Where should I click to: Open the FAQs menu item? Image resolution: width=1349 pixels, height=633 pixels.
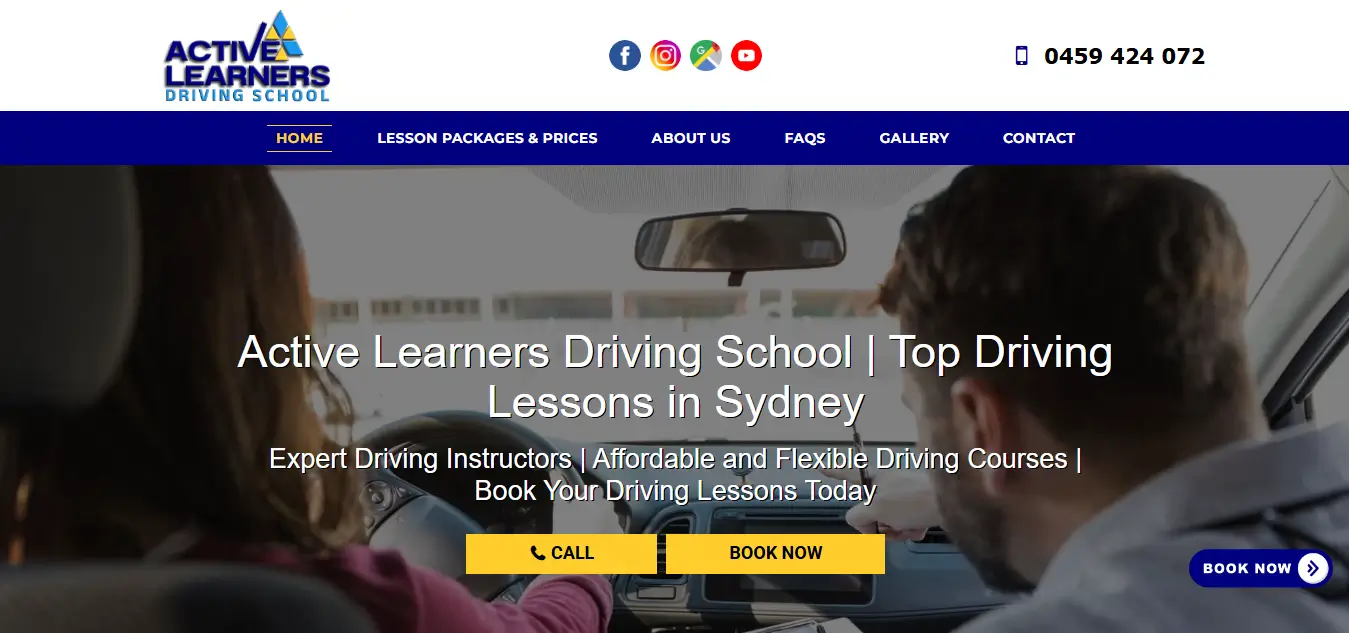805,138
